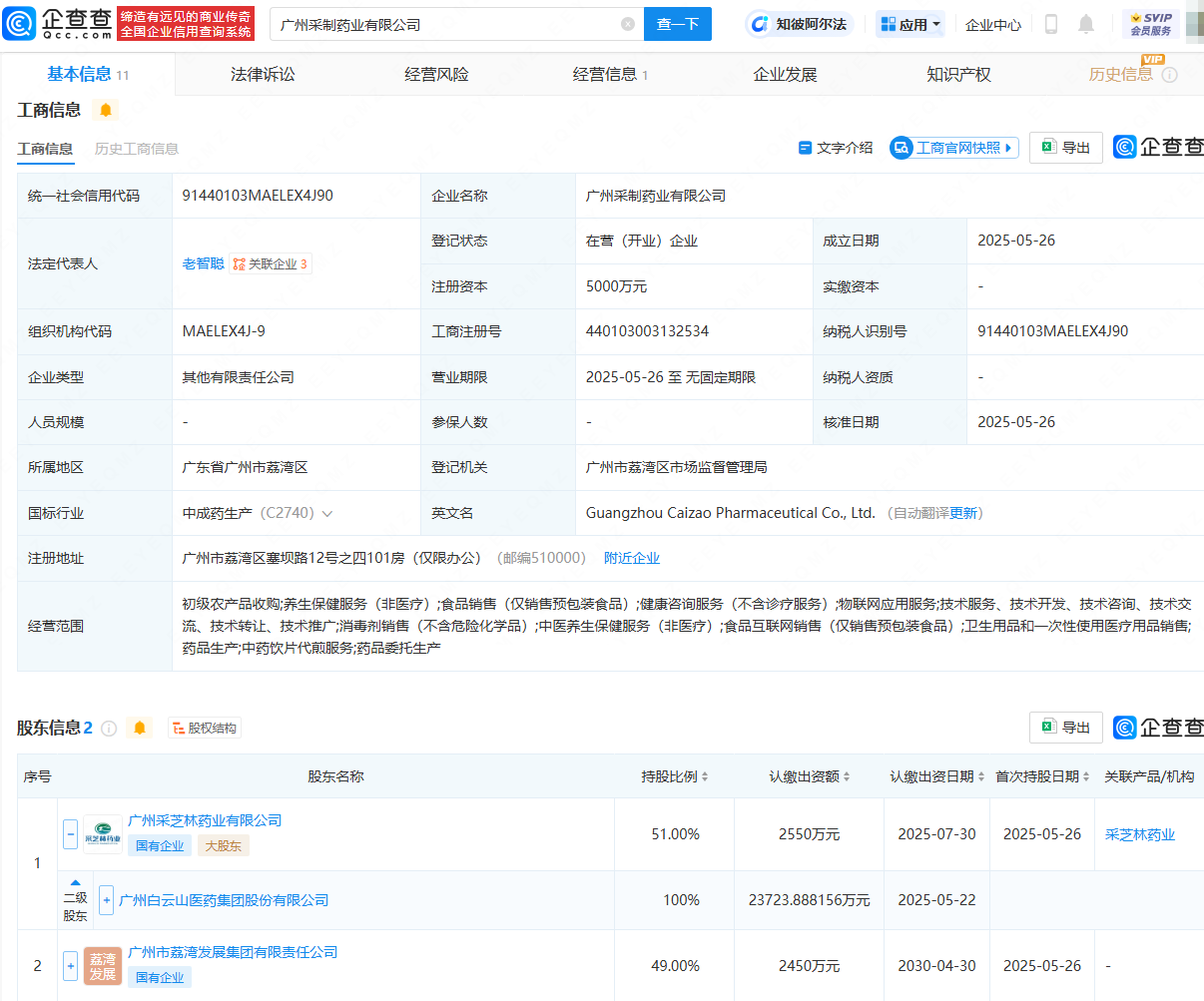Viewport: 1204px width, 1001px height.
Task: Open 企业中心 link
Action: pos(993,24)
